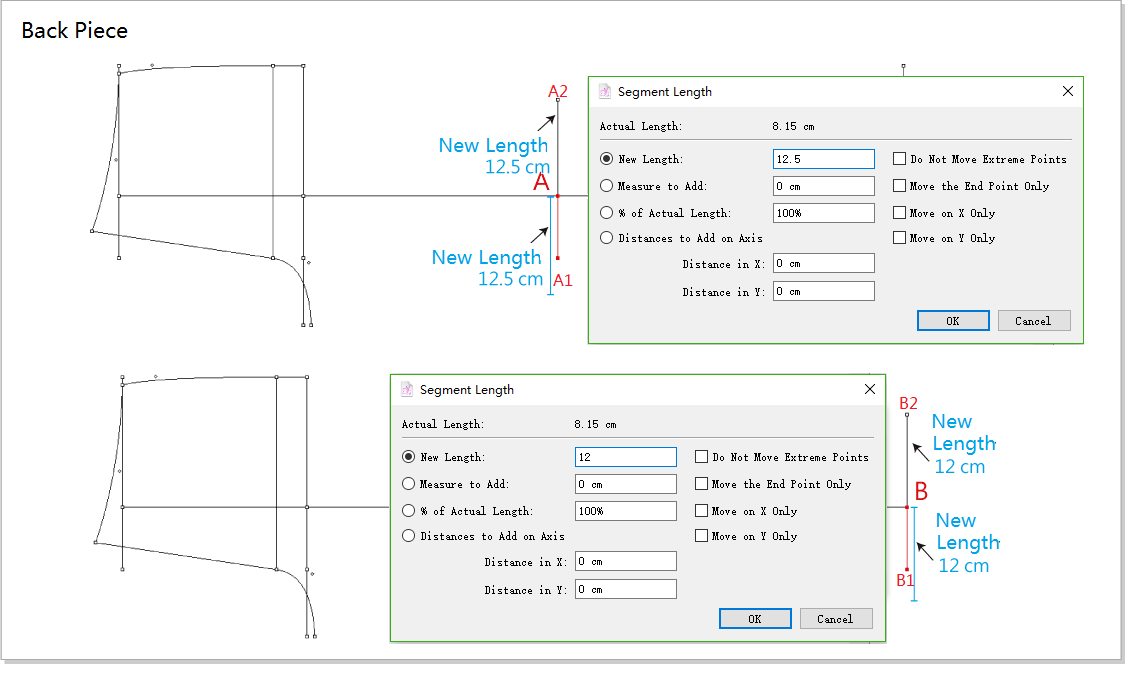Tick Move on X Only in the 12.5 dialog

[x=900, y=213]
